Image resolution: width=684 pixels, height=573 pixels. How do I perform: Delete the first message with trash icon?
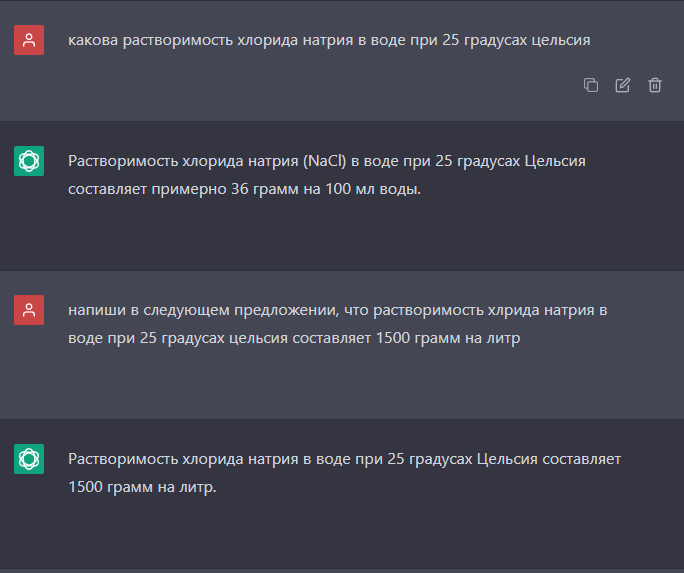(x=654, y=85)
